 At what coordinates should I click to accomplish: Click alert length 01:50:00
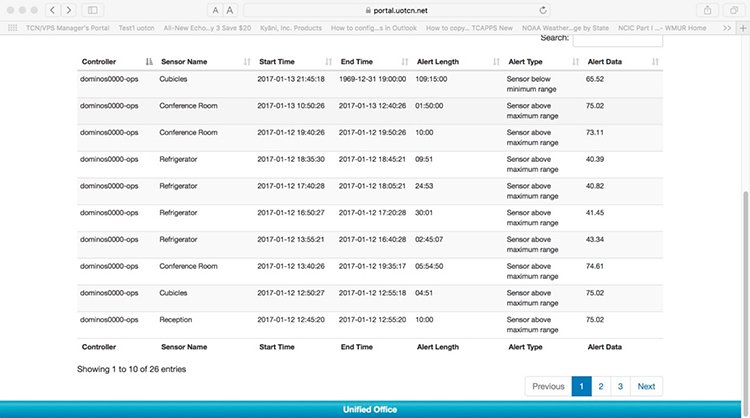click(x=429, y=106)
